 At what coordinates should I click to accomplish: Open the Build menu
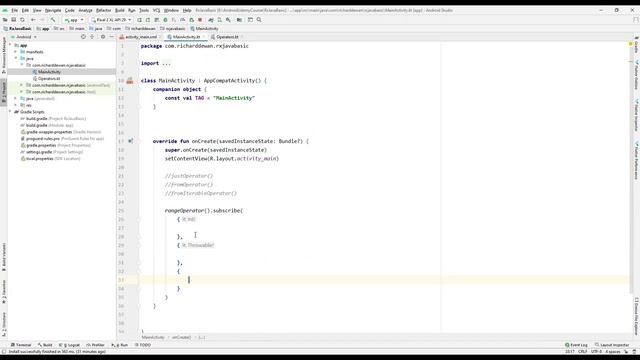[x=120, y=10]
